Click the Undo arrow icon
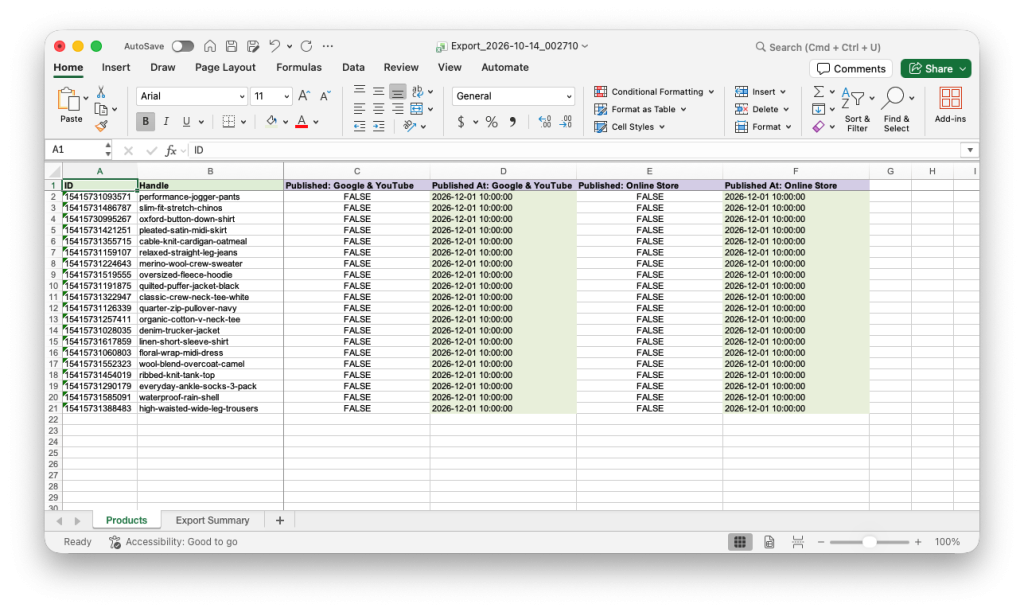 pyautogui.click(x=274, y=46)
